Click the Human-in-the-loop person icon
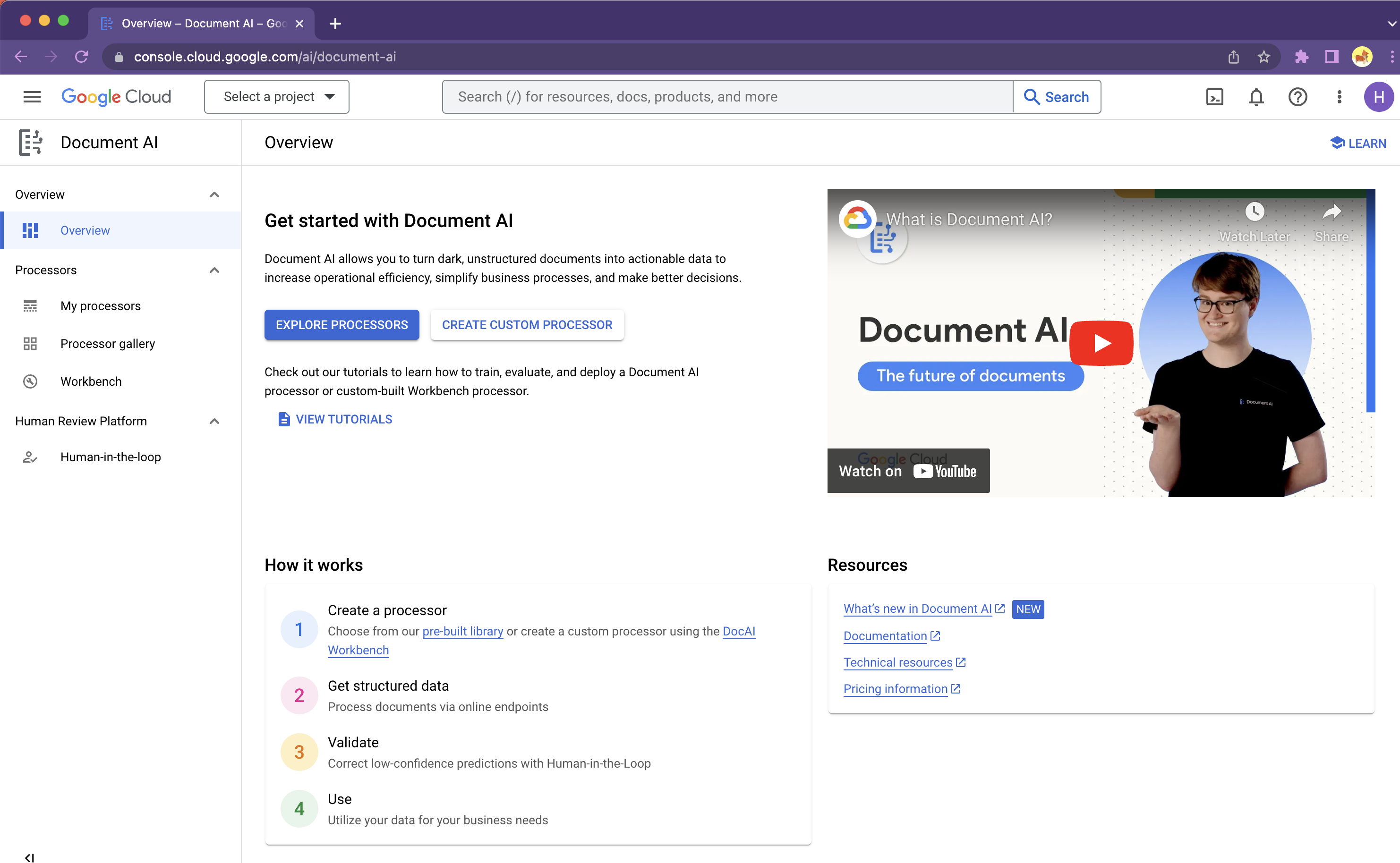The image size is (1400, 863). [x=28, y=457]
